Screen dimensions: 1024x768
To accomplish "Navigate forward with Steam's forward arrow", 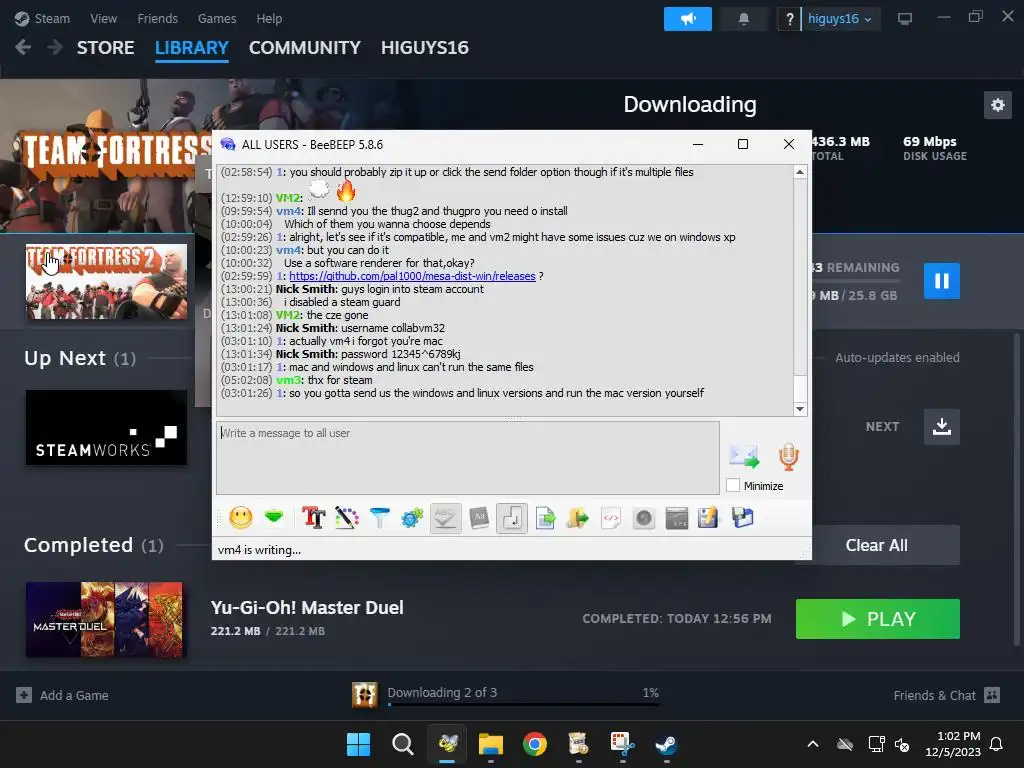I will 55,47.
